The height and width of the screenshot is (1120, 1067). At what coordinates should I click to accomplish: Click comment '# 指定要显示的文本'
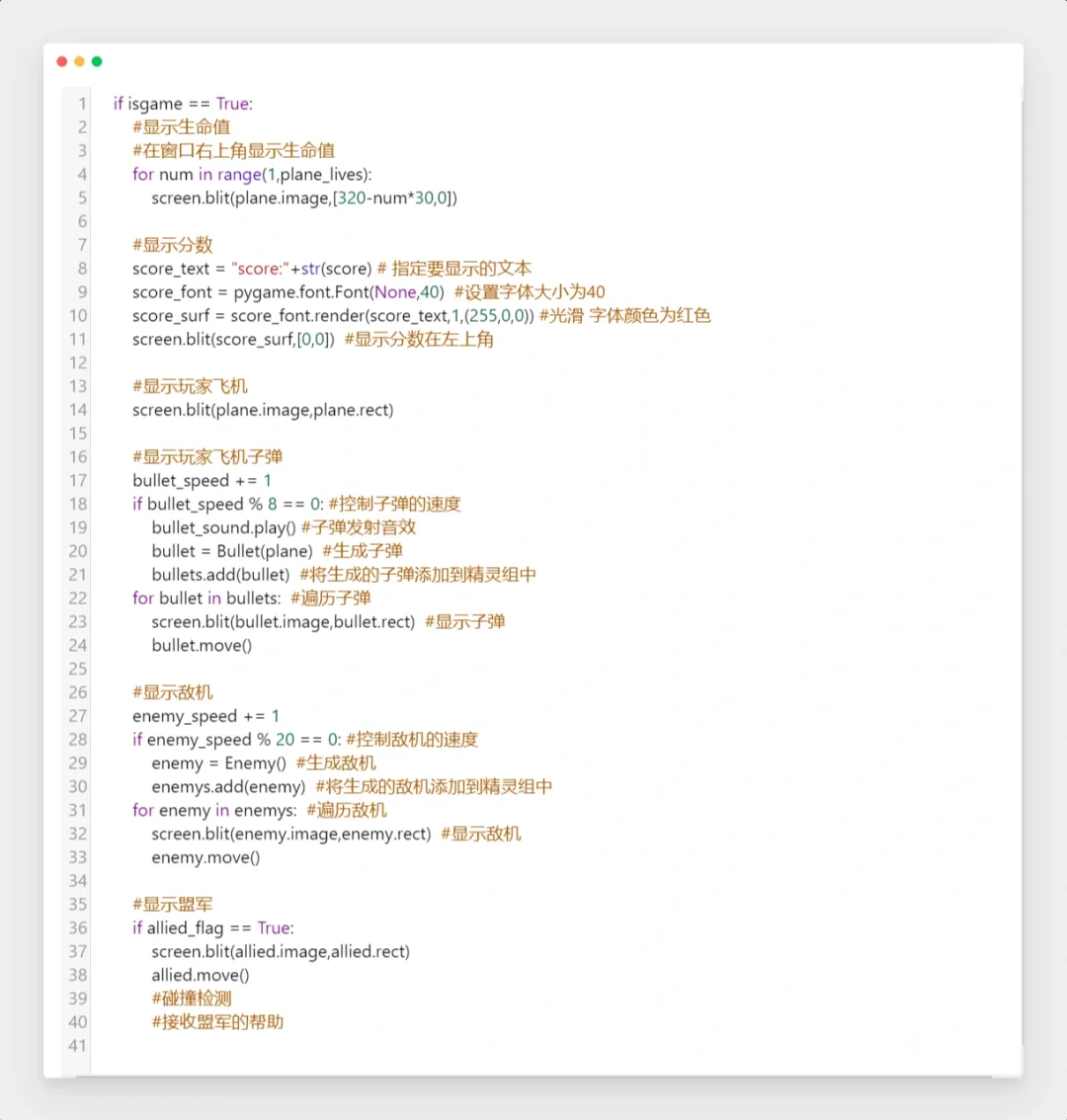click(454, 269)
